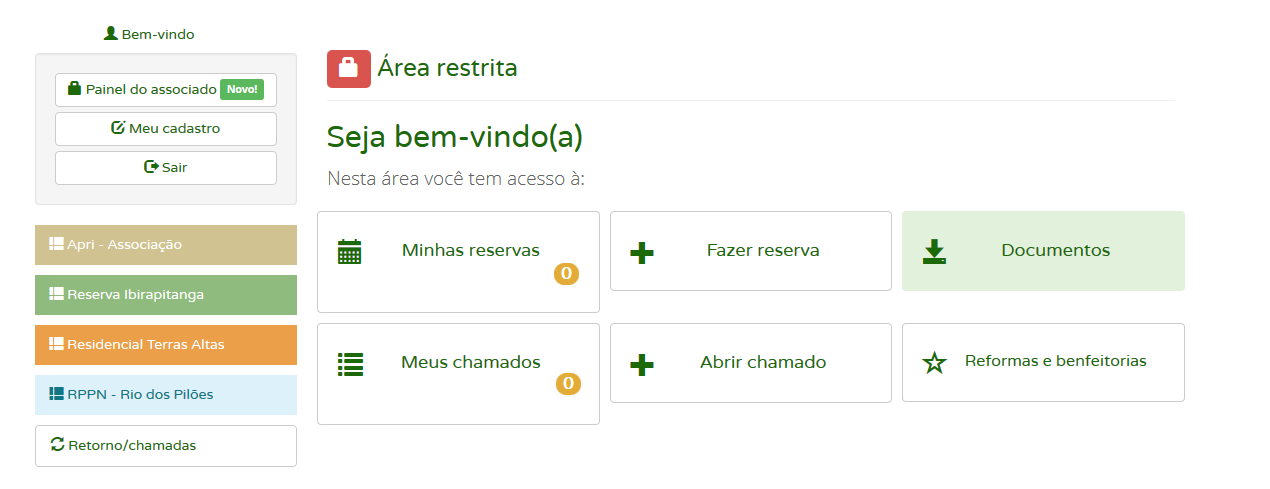This screenshot has width=1270, height=489.
Task: Go to Residencial Terras Altas section
Action: point(166,345)
